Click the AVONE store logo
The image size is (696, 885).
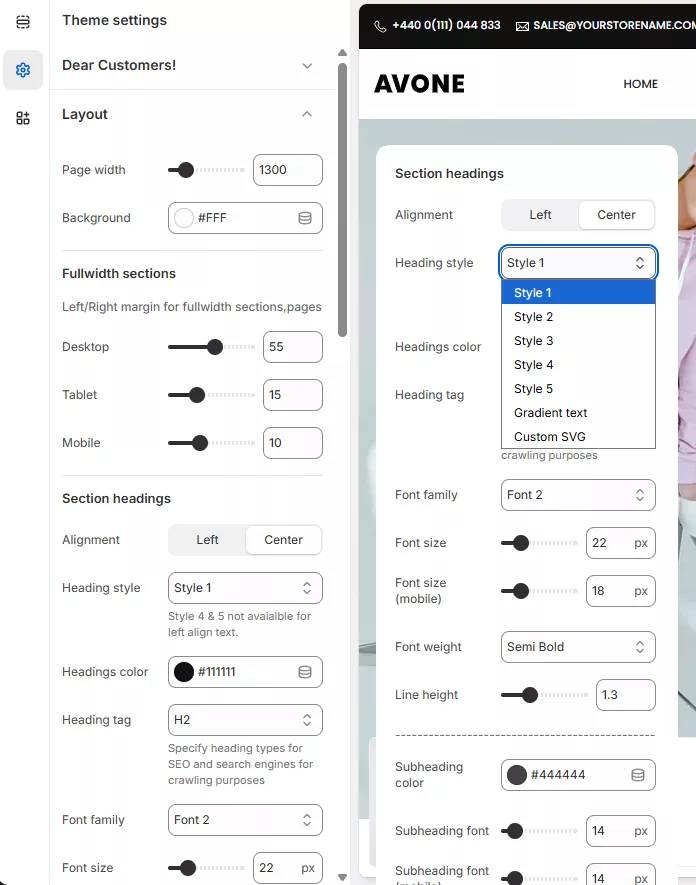pos(419,84)
